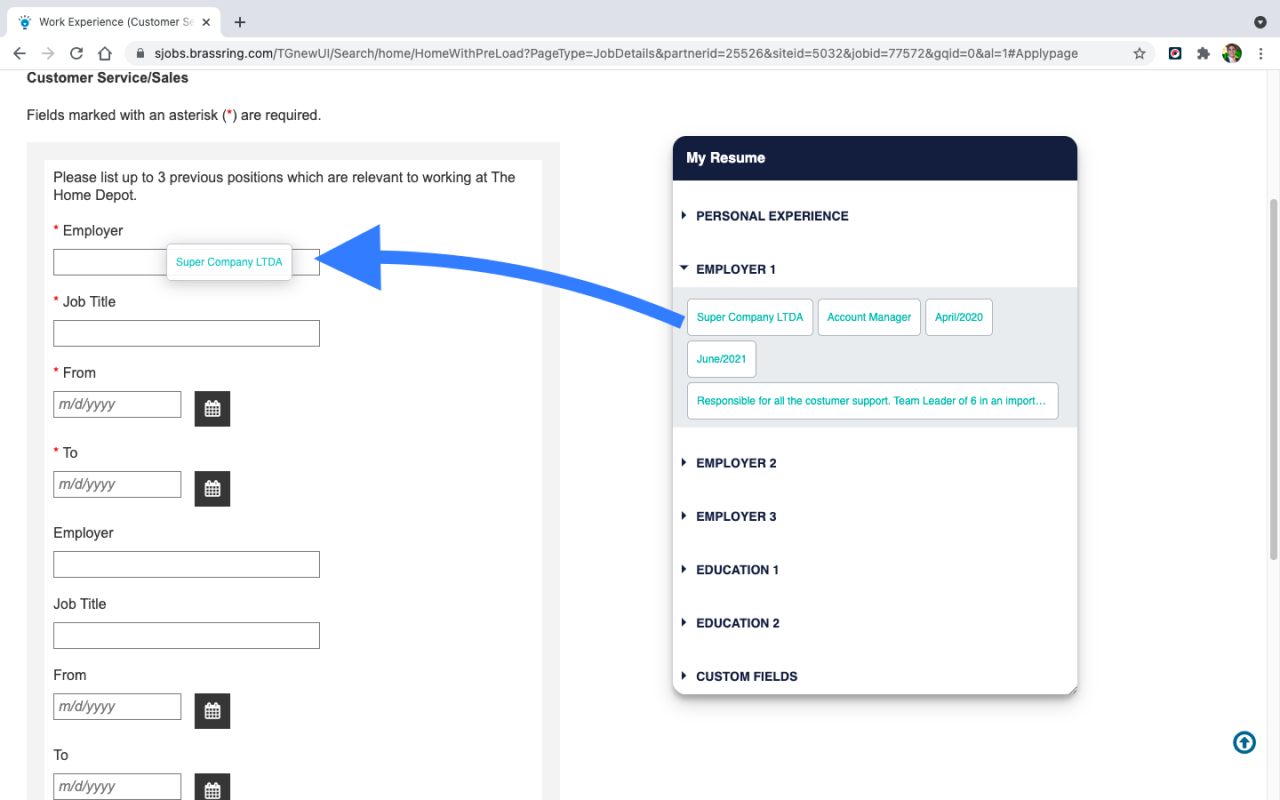The image size is (1280, 800).
Task: Open calendar picker for second To date
Action: tap(212, 788)
